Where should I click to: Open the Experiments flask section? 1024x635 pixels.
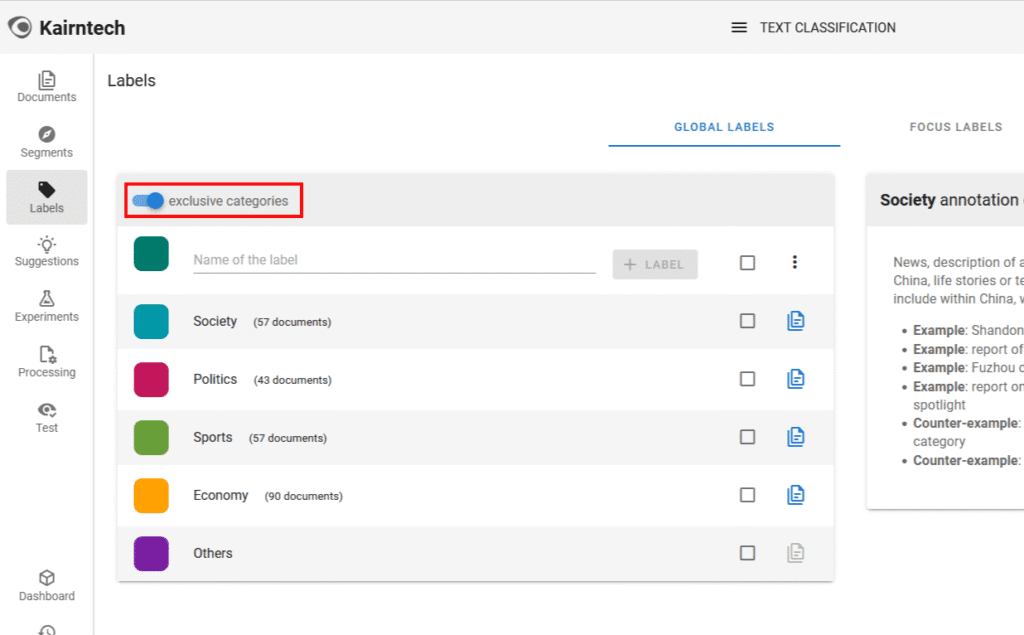pos(46,306)
